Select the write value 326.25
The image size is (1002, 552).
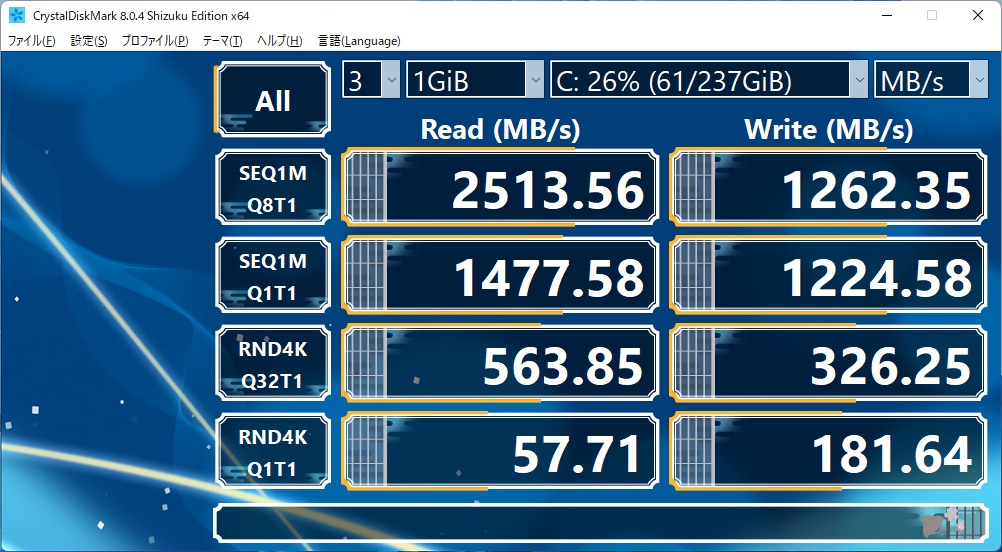click(x=828, y=364)
